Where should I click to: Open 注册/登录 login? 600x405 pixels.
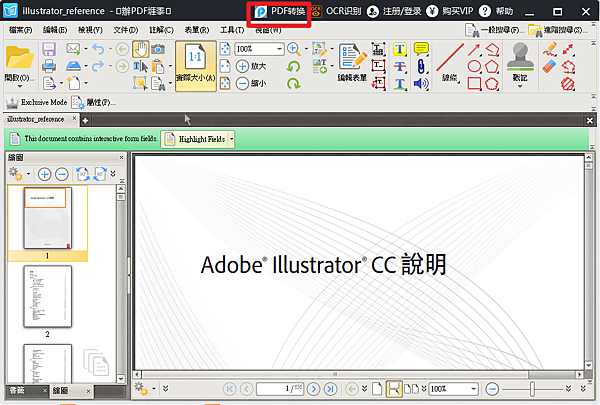[394, 11]
